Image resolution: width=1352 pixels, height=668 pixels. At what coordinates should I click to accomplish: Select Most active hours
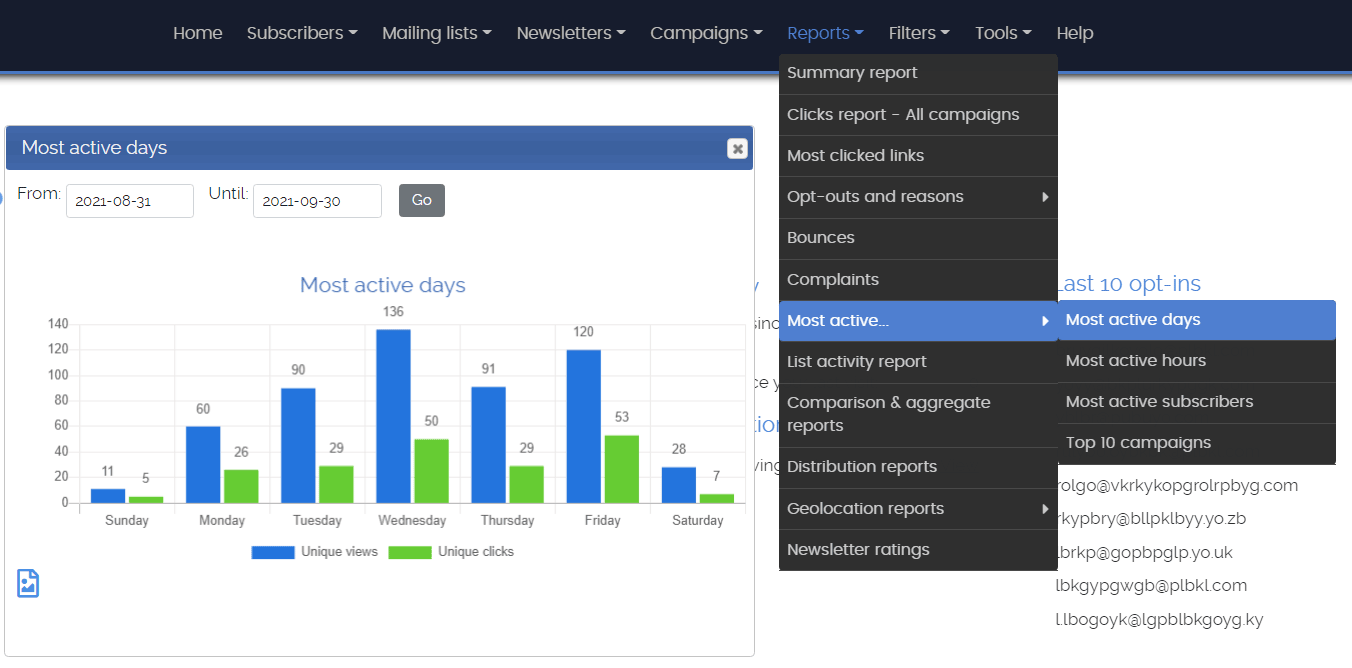point(1136,361)
